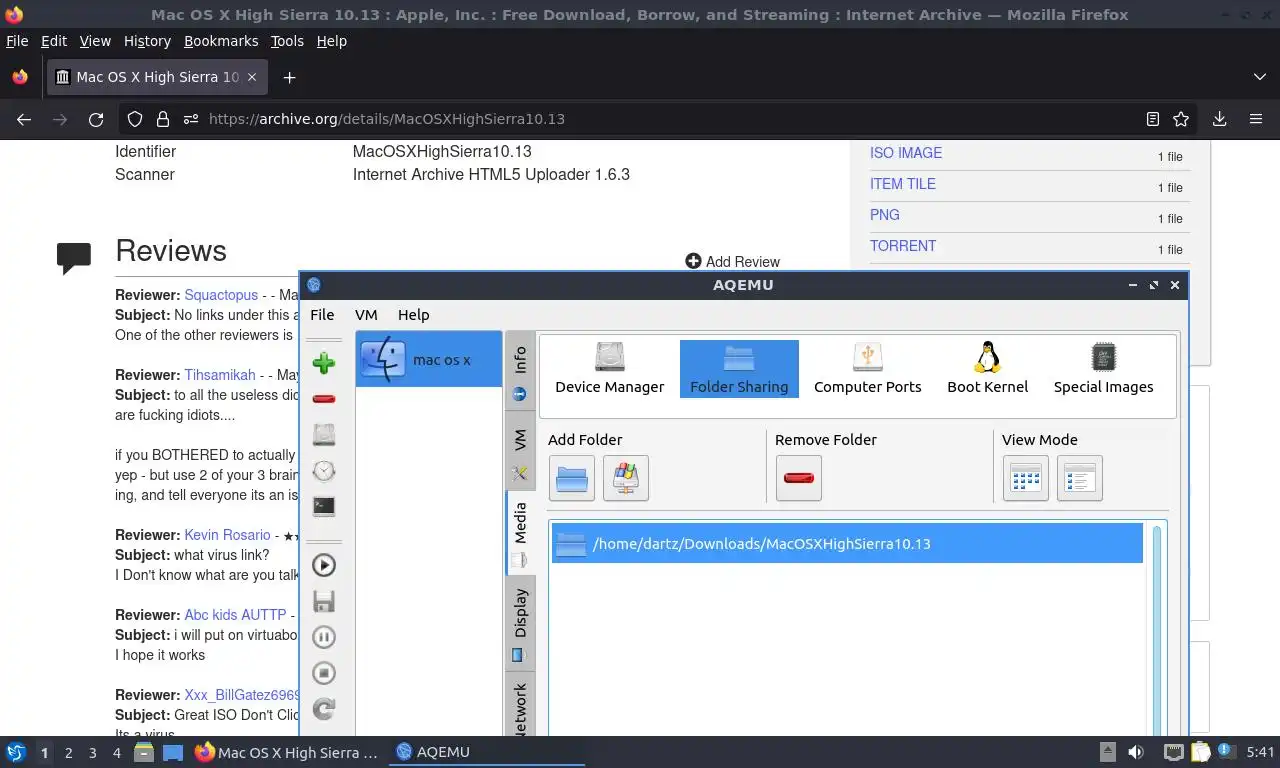Open the AQEMU Help menu
1280x768 pixels.
point(413,314)
